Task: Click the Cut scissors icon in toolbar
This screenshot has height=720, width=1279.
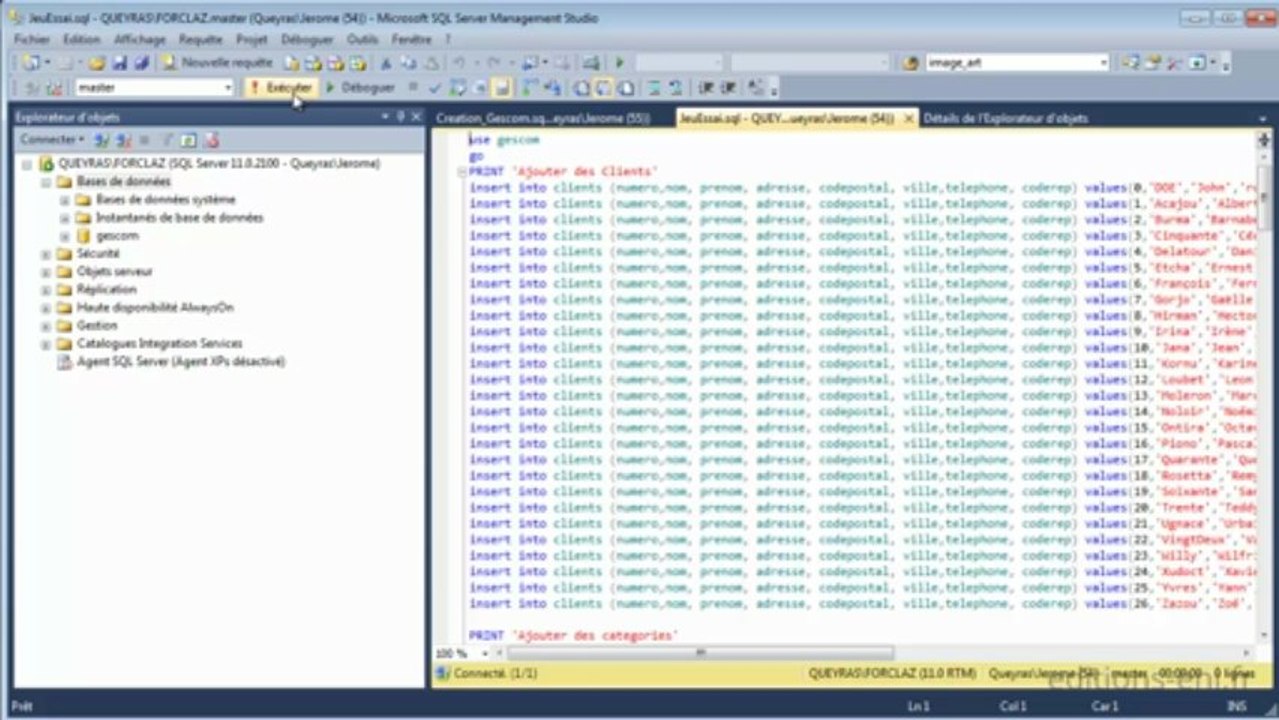Action: [385, 62]
